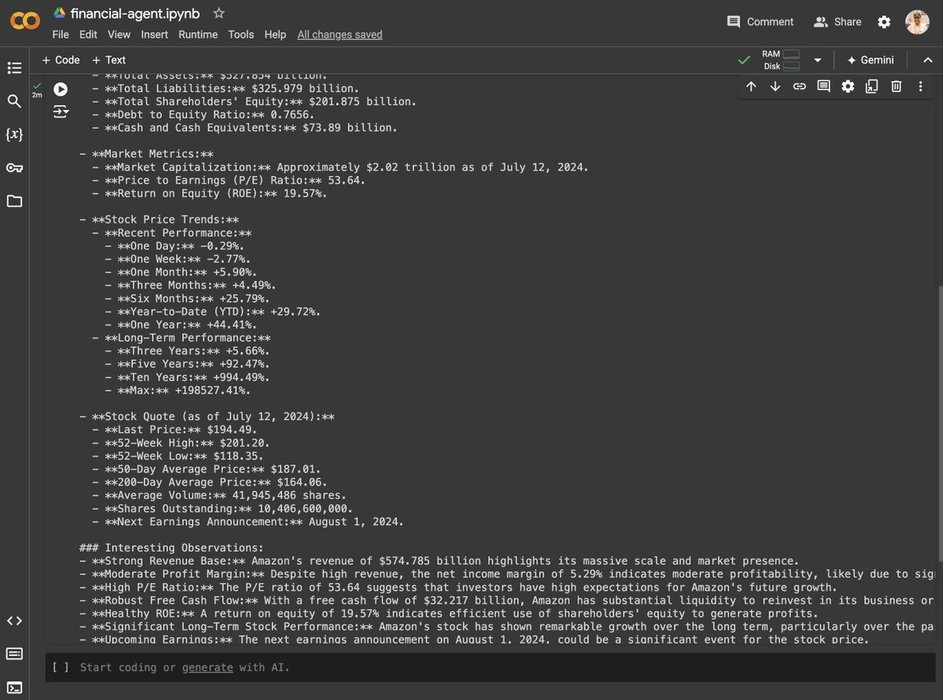Open the Gemini assistant

(870, 60)
